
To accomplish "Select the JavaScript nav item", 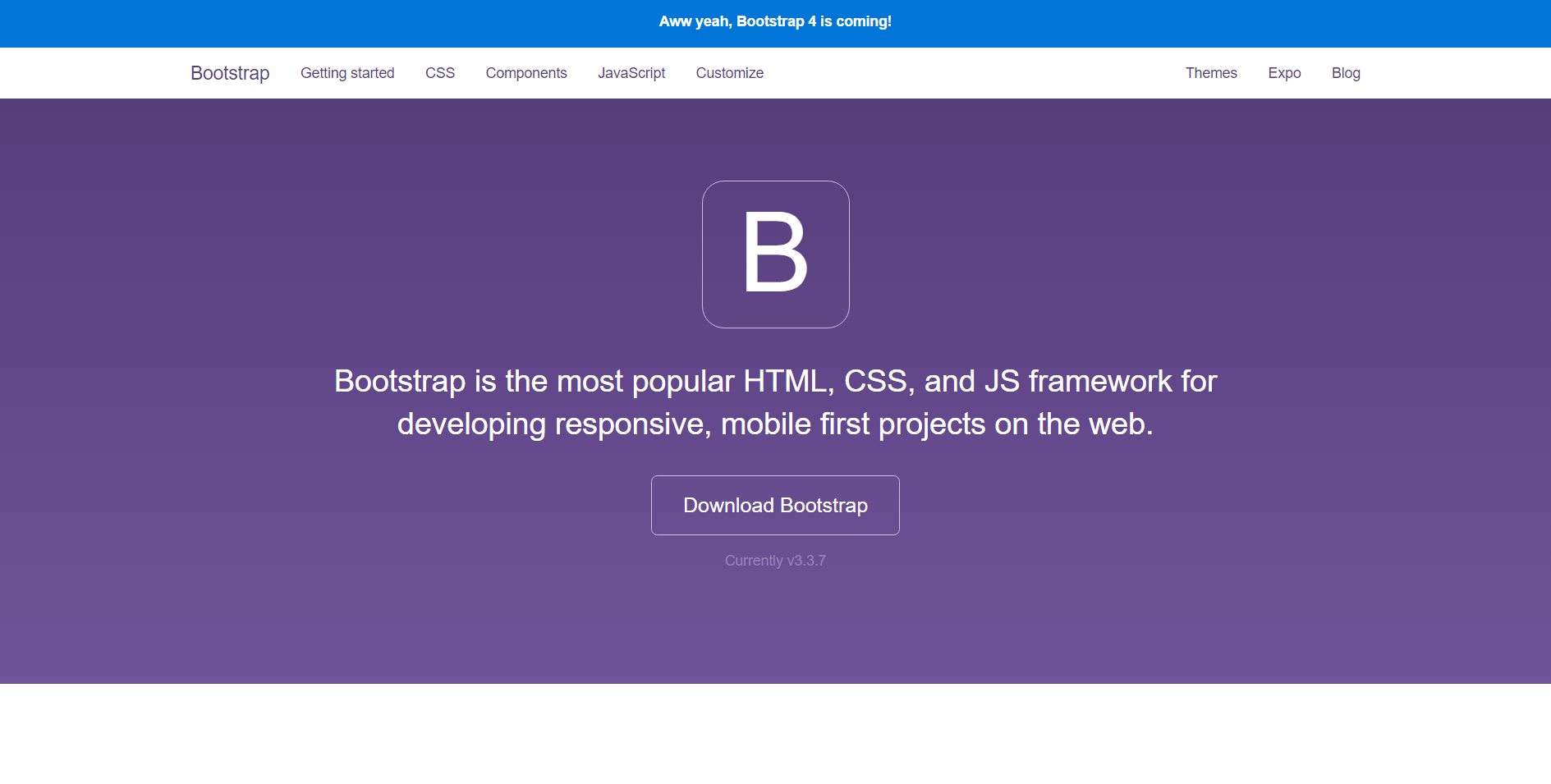I will 631,73.
